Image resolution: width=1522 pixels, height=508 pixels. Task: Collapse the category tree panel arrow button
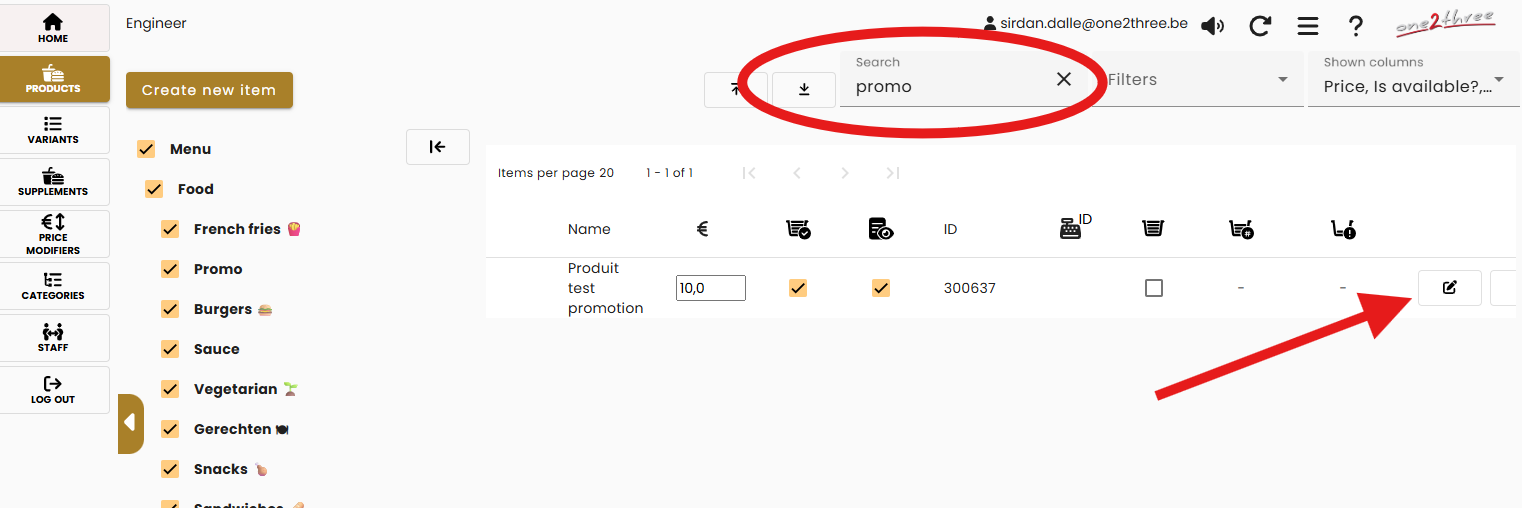coord(438,147)
